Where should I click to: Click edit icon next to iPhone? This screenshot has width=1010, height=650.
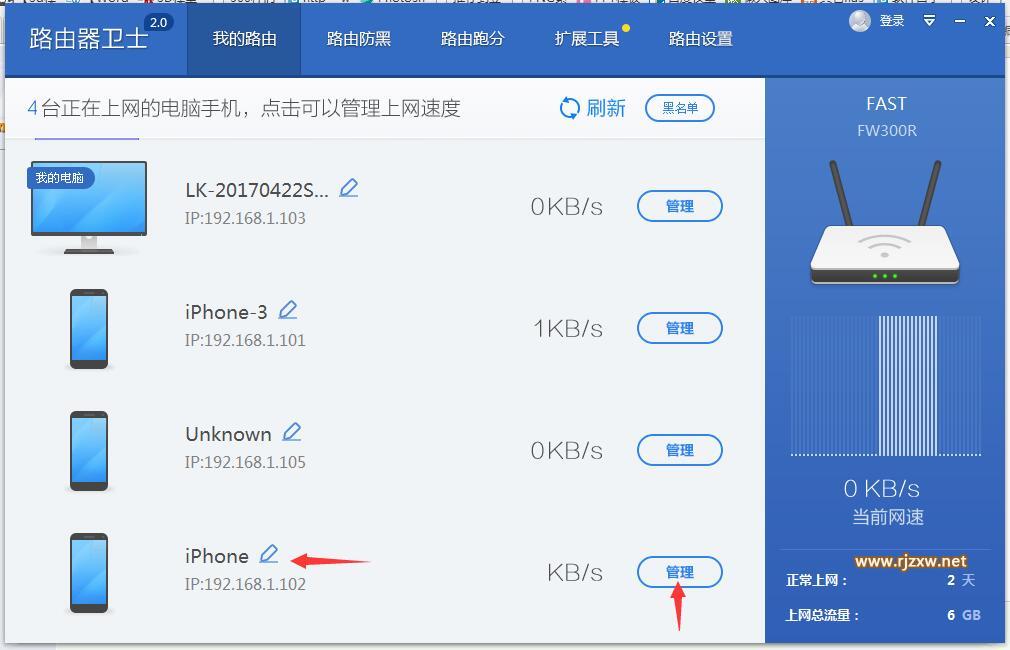click(269, 554)
